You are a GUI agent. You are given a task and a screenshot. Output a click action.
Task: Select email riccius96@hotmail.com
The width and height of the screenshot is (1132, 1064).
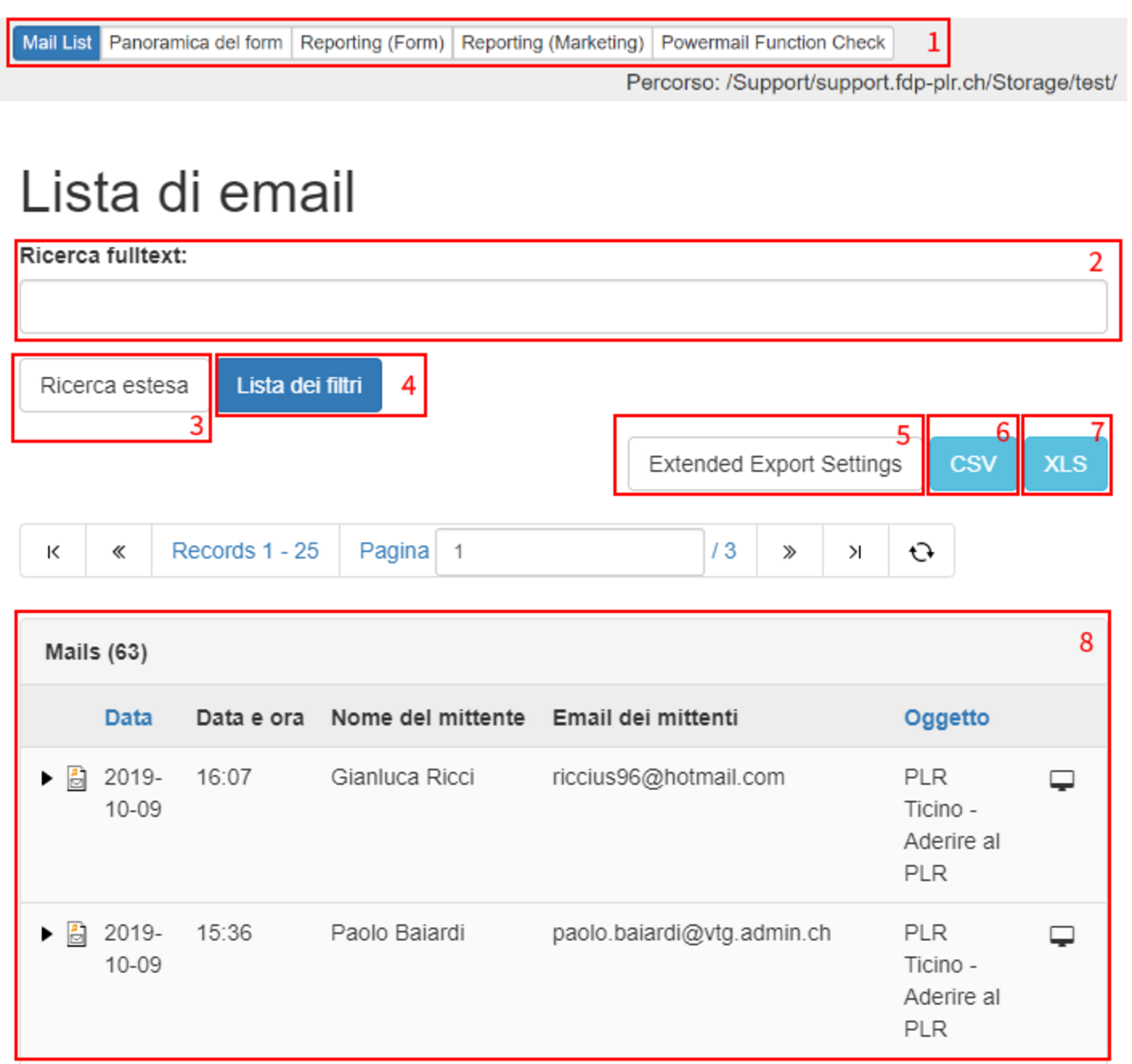(668, 777)
